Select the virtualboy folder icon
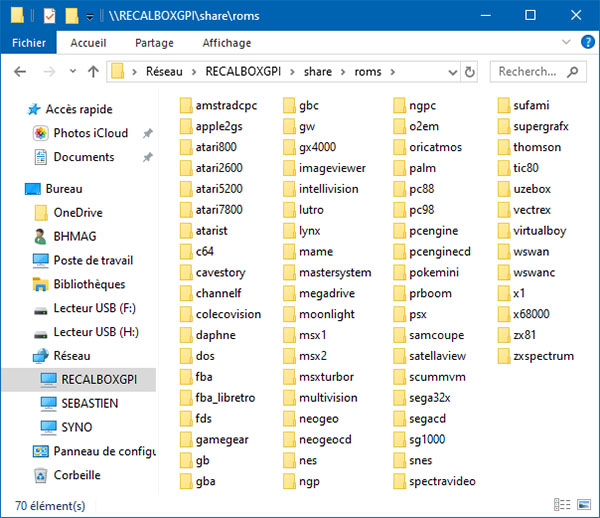Viewport: 600px width, 518px height. [x=504, y=231]
